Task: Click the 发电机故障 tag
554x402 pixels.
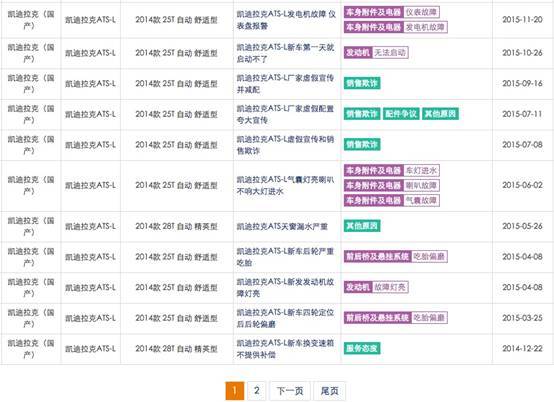Action: point(425,27)
